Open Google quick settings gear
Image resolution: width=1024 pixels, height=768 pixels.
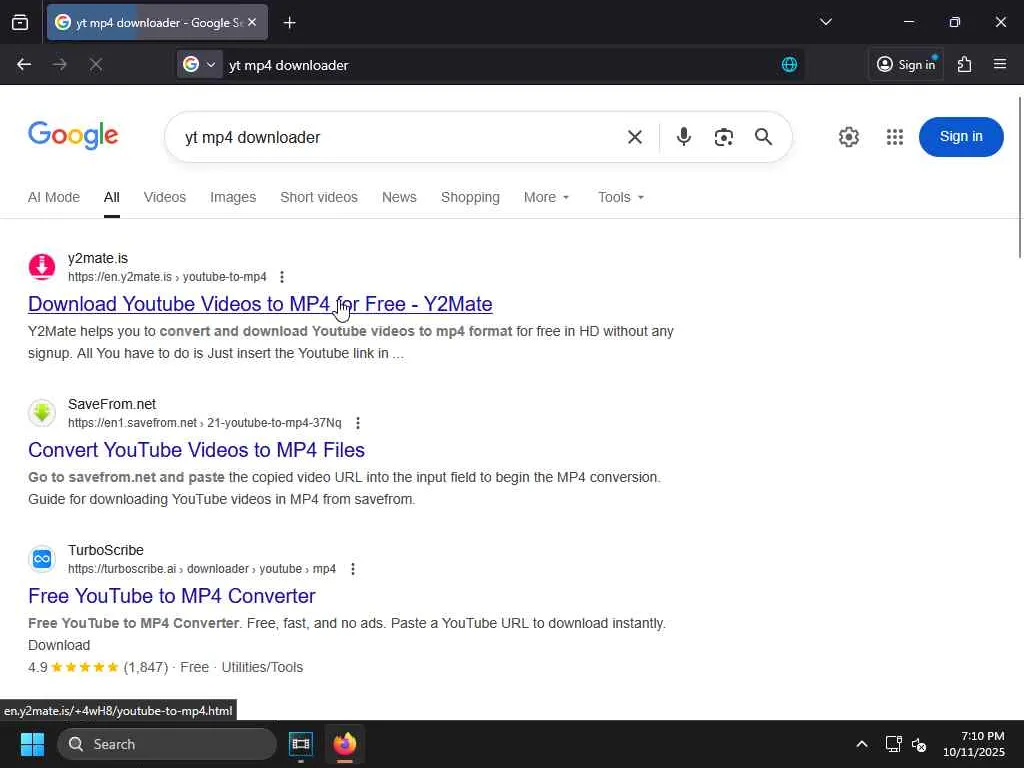pos(848,137)
